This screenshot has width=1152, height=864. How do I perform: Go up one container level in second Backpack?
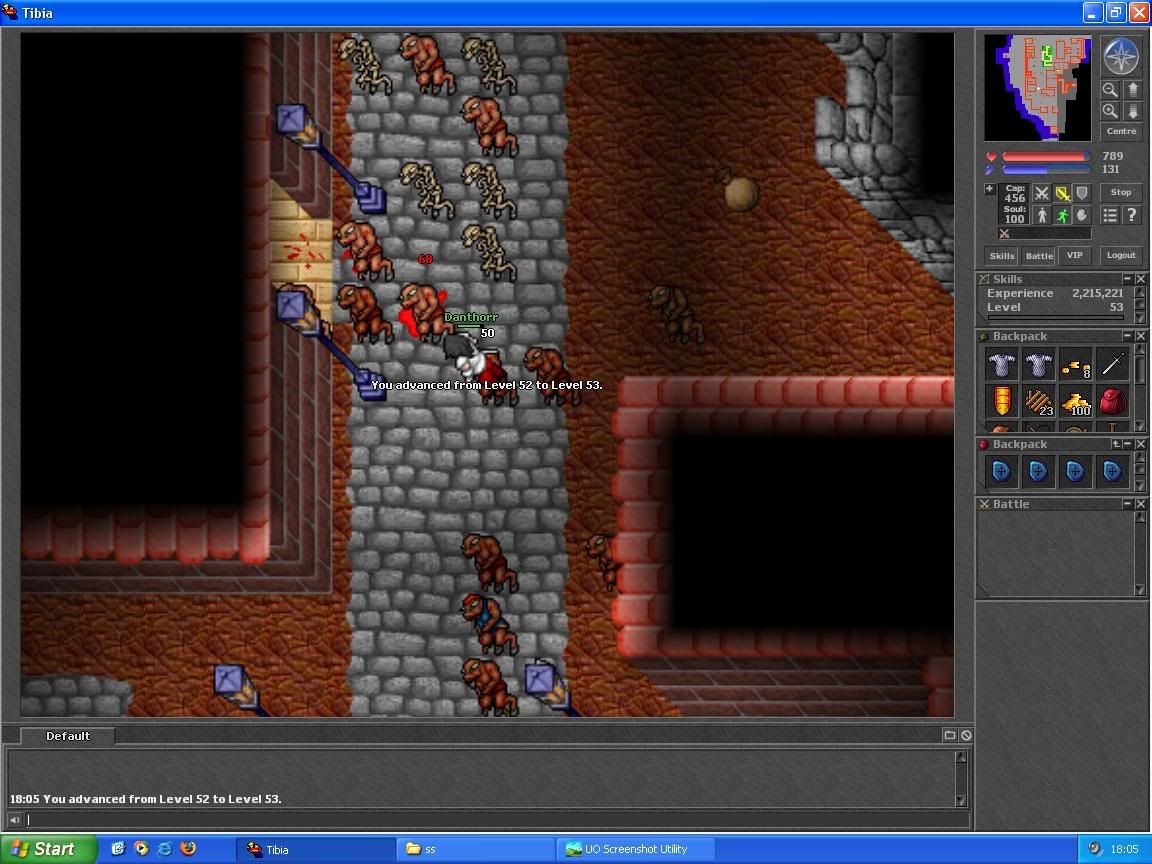click(1116, 444)
